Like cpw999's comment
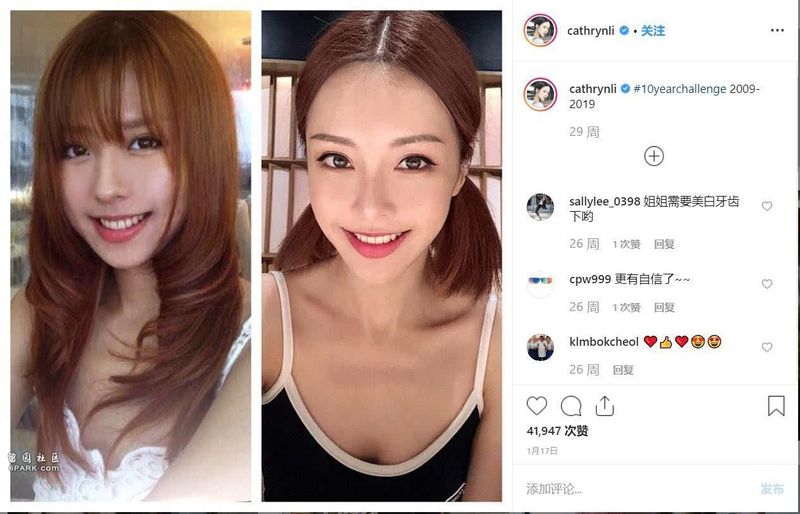 pyautogui.click(x=767, y=284)
